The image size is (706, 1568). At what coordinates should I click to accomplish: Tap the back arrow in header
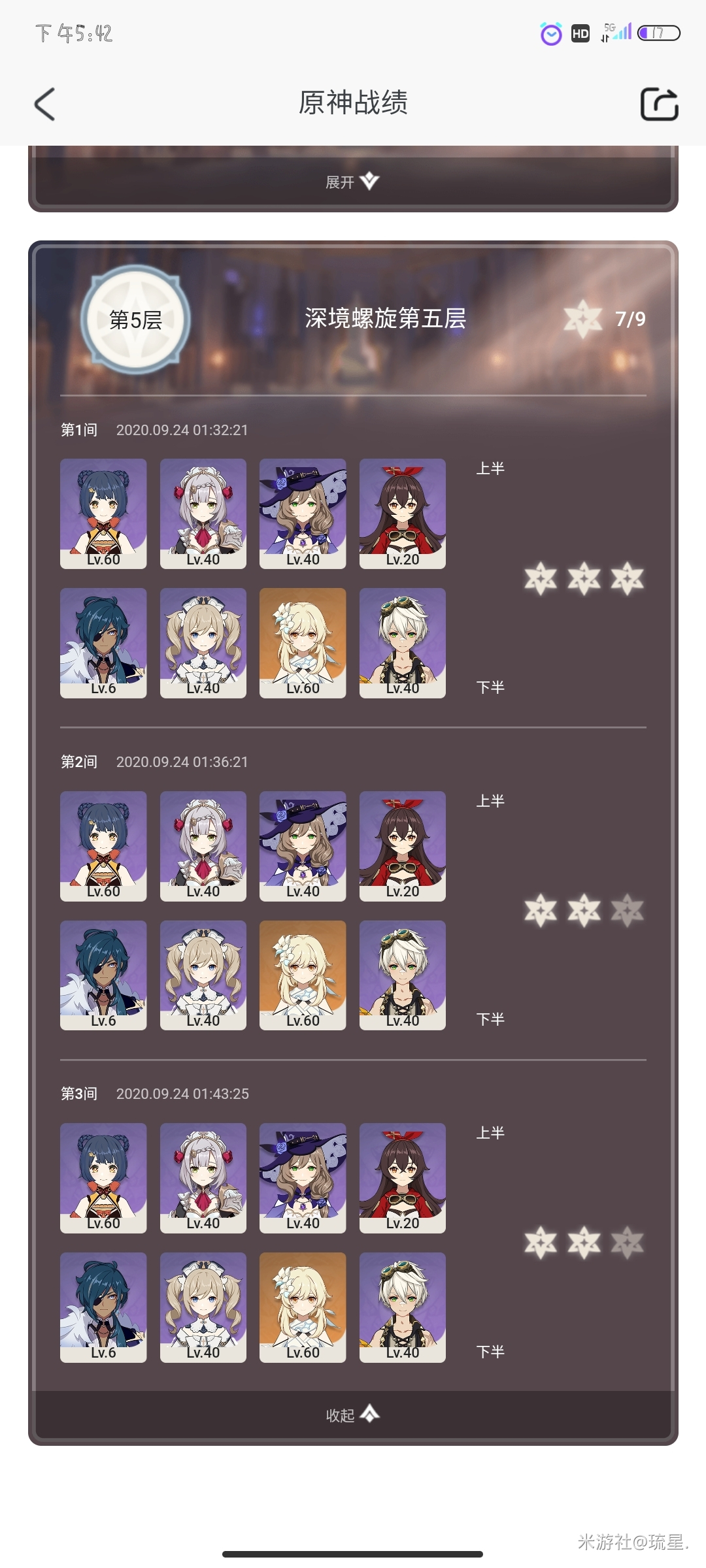[x=44, y=105]
